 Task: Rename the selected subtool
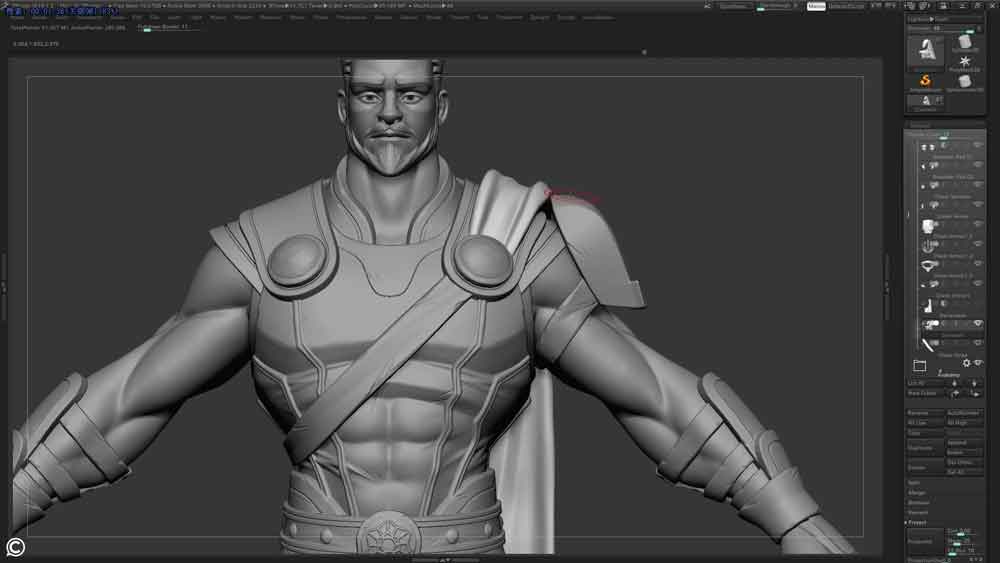tap(925, 413)
